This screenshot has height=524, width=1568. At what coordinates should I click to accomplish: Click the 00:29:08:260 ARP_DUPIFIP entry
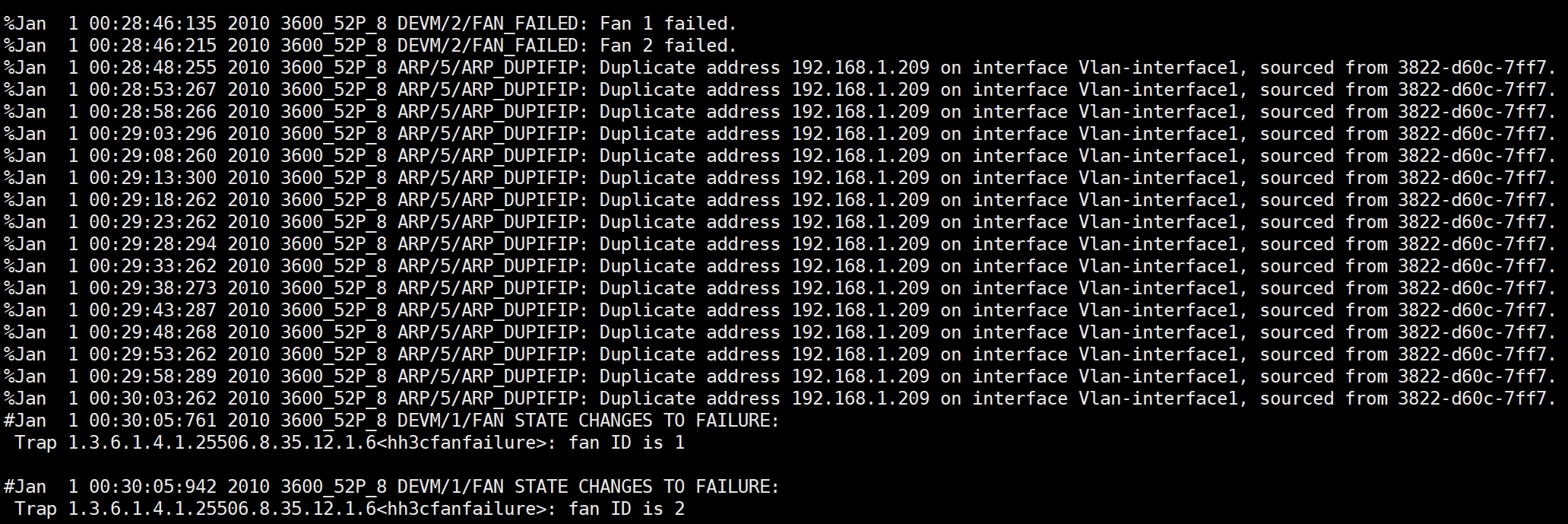[492, 156]
